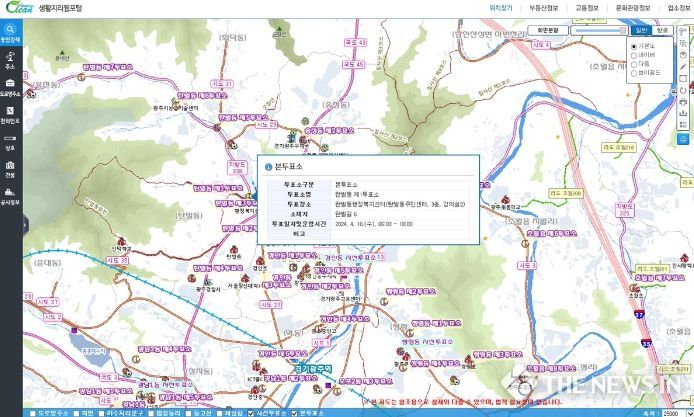Open the 공사정보 construction info panel
Screen dimensions: 694x417
point(11,196)
